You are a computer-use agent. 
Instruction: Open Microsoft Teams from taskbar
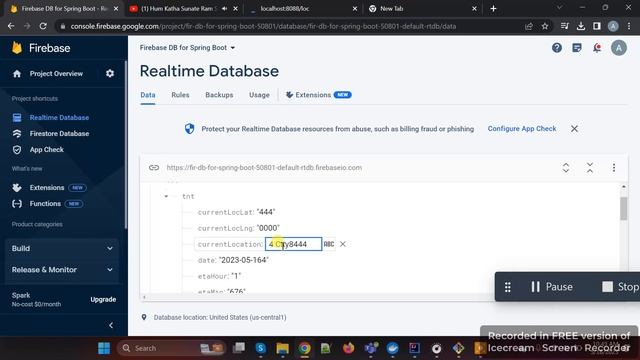click(371, 348)
